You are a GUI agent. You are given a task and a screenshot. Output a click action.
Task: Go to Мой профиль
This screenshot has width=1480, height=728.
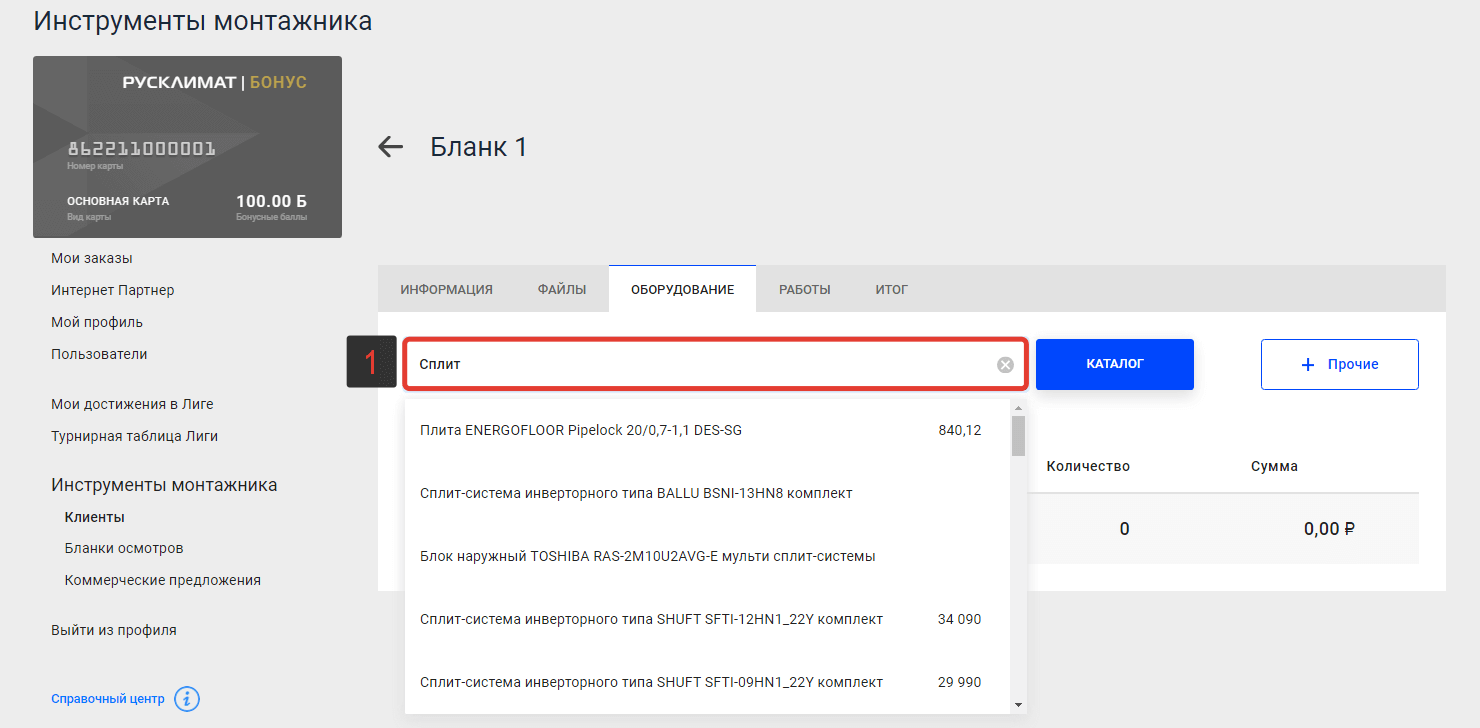tap(97, 322)
